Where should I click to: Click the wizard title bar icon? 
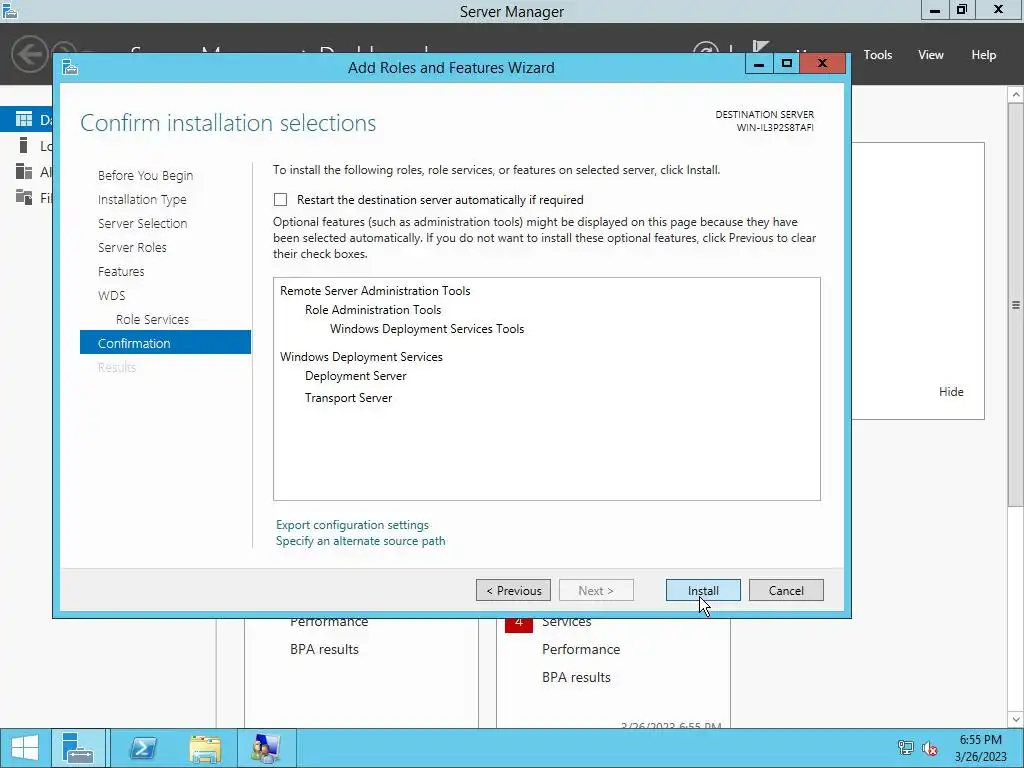(70, 67)
